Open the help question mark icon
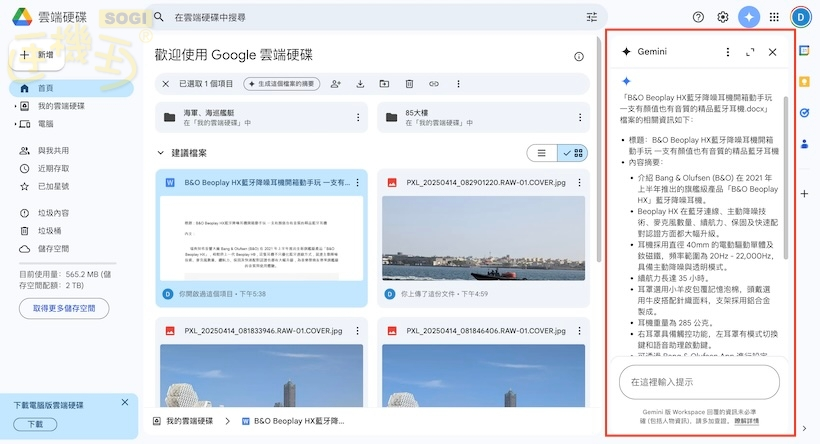The width and height of the screenshot is (820, 444). [x=698, y=17]
